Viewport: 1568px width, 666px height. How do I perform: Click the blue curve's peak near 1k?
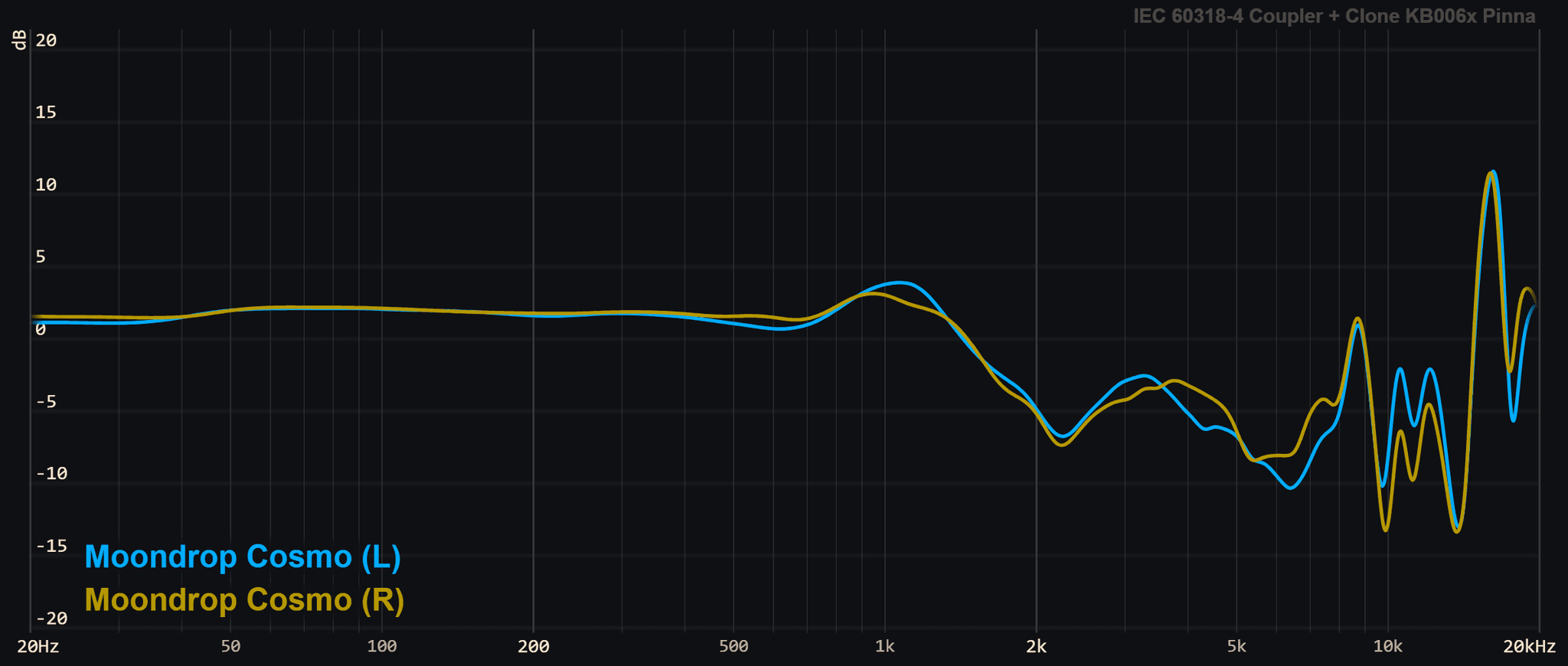click(x=903, y=283)
